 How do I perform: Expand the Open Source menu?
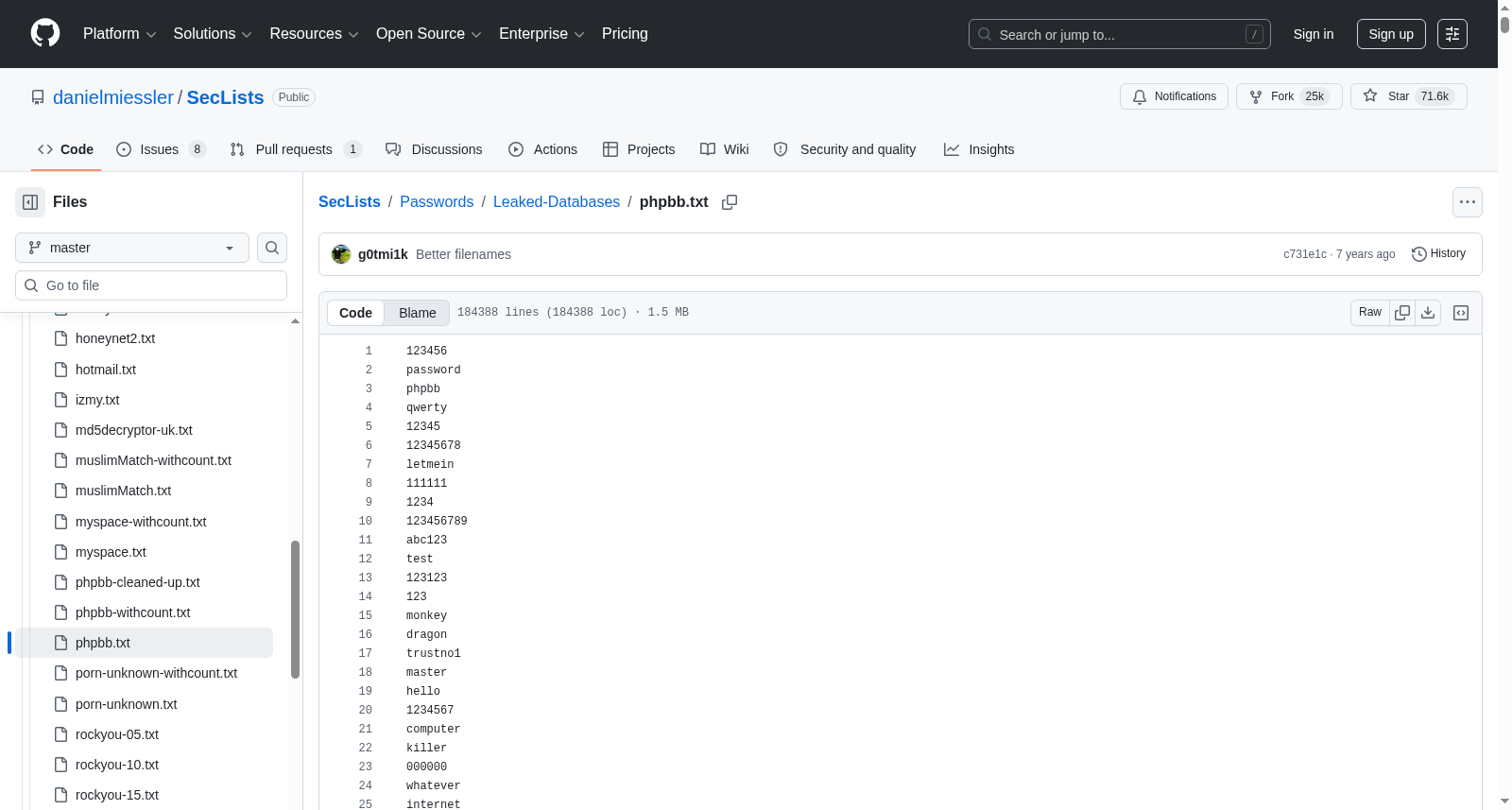click(428, 34)
